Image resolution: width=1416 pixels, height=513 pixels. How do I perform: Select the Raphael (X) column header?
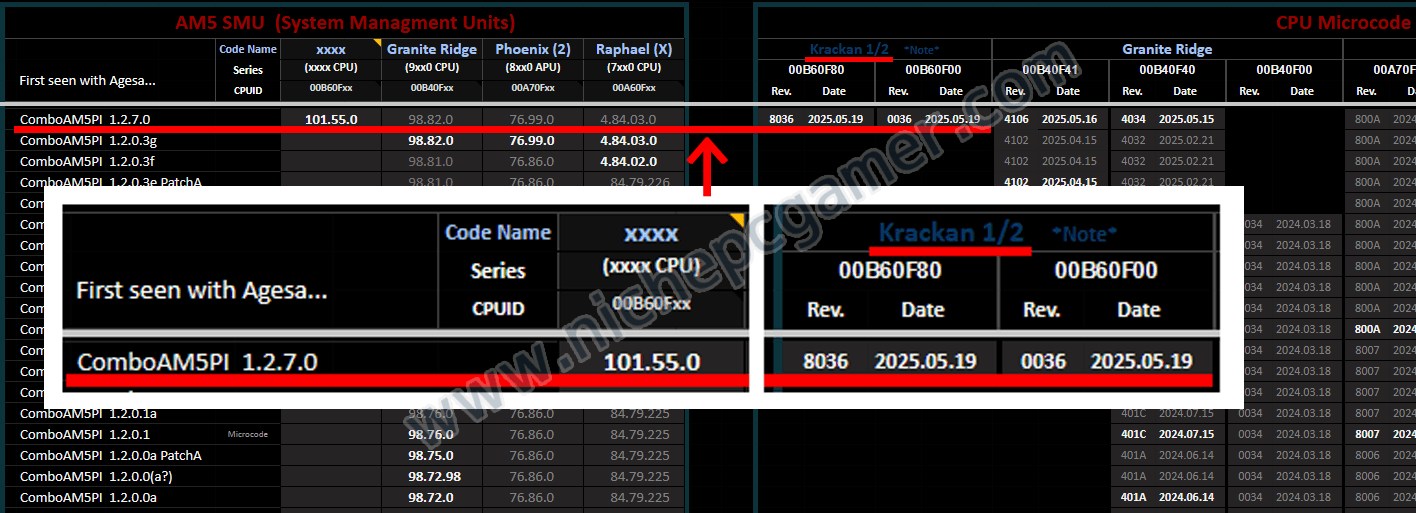click(634, 49)
